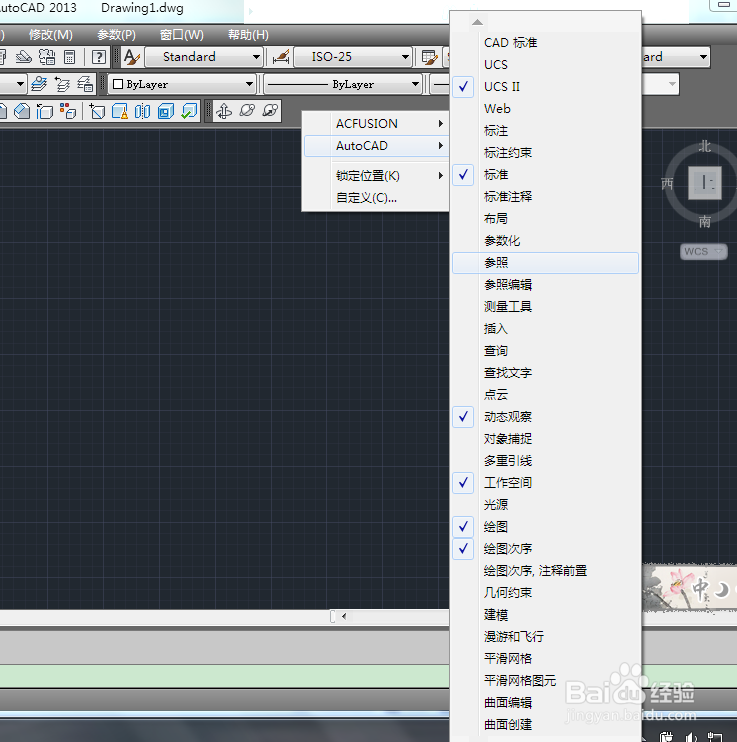Launch the QuickCalc calculator icon
Image resolution: width=737 pixels, height=742 pixels.
click(x=70, y=57)
